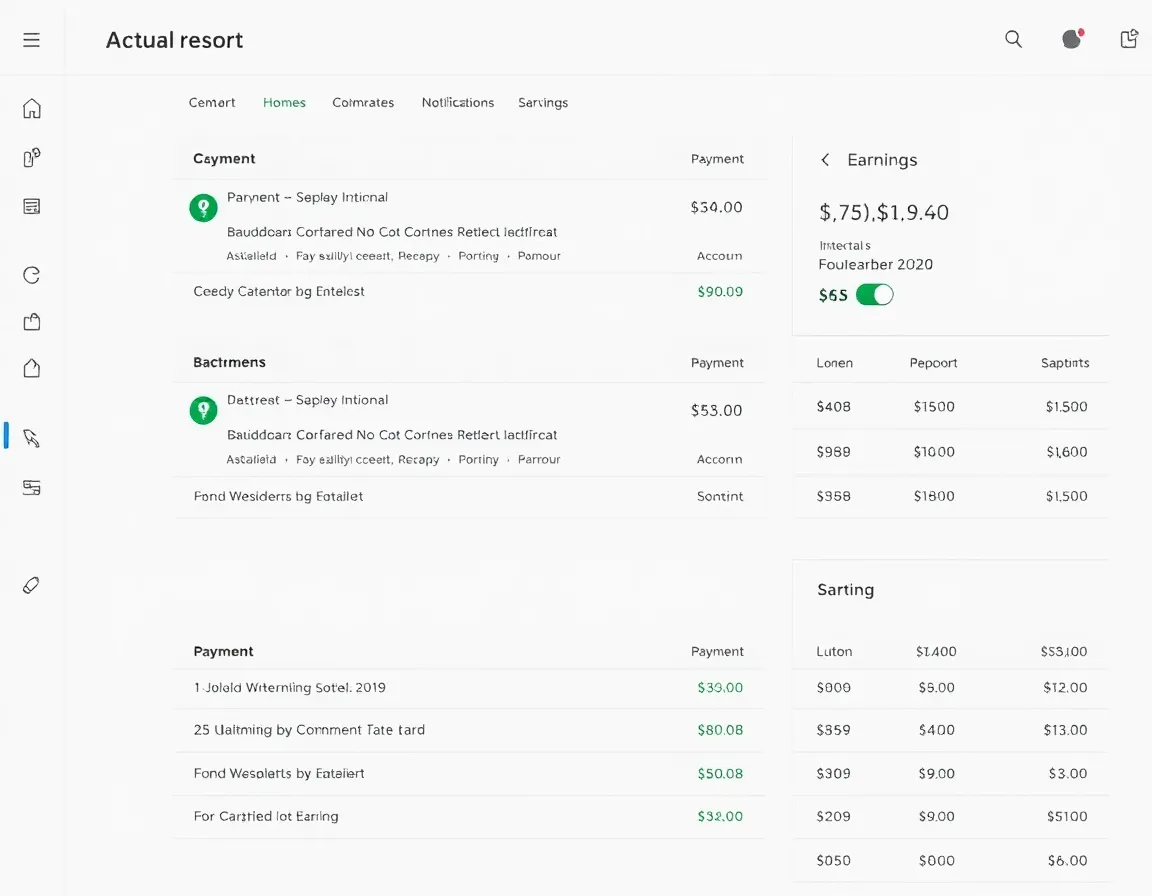Select the highlighted cursor icon in the sidebar
Screen dimensions: 1152x896
tap(31, 438)
